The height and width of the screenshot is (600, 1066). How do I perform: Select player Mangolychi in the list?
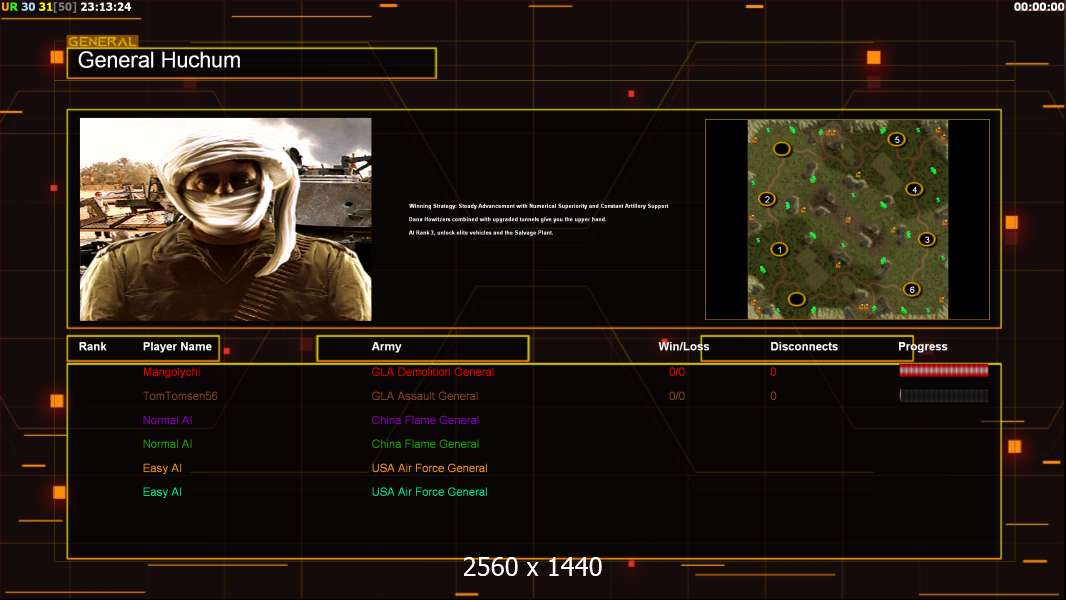[171, 372]
